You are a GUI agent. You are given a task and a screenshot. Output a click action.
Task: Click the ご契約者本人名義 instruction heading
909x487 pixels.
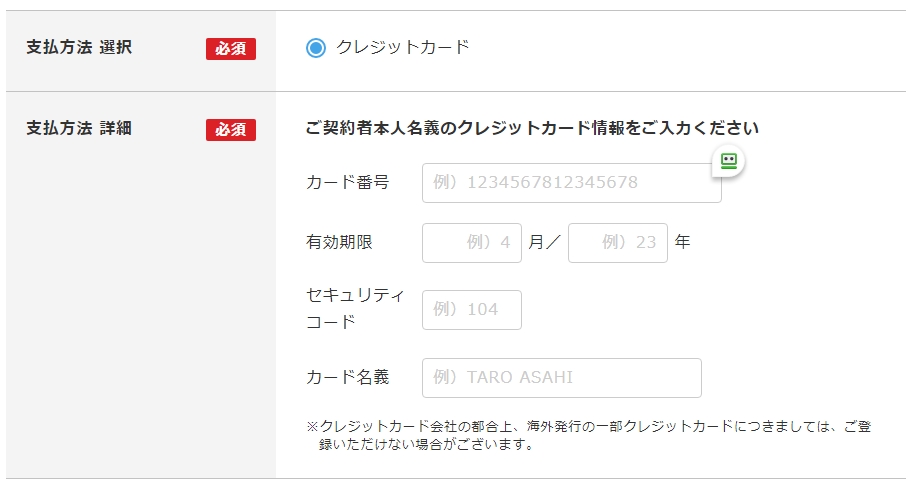(532, 128)
